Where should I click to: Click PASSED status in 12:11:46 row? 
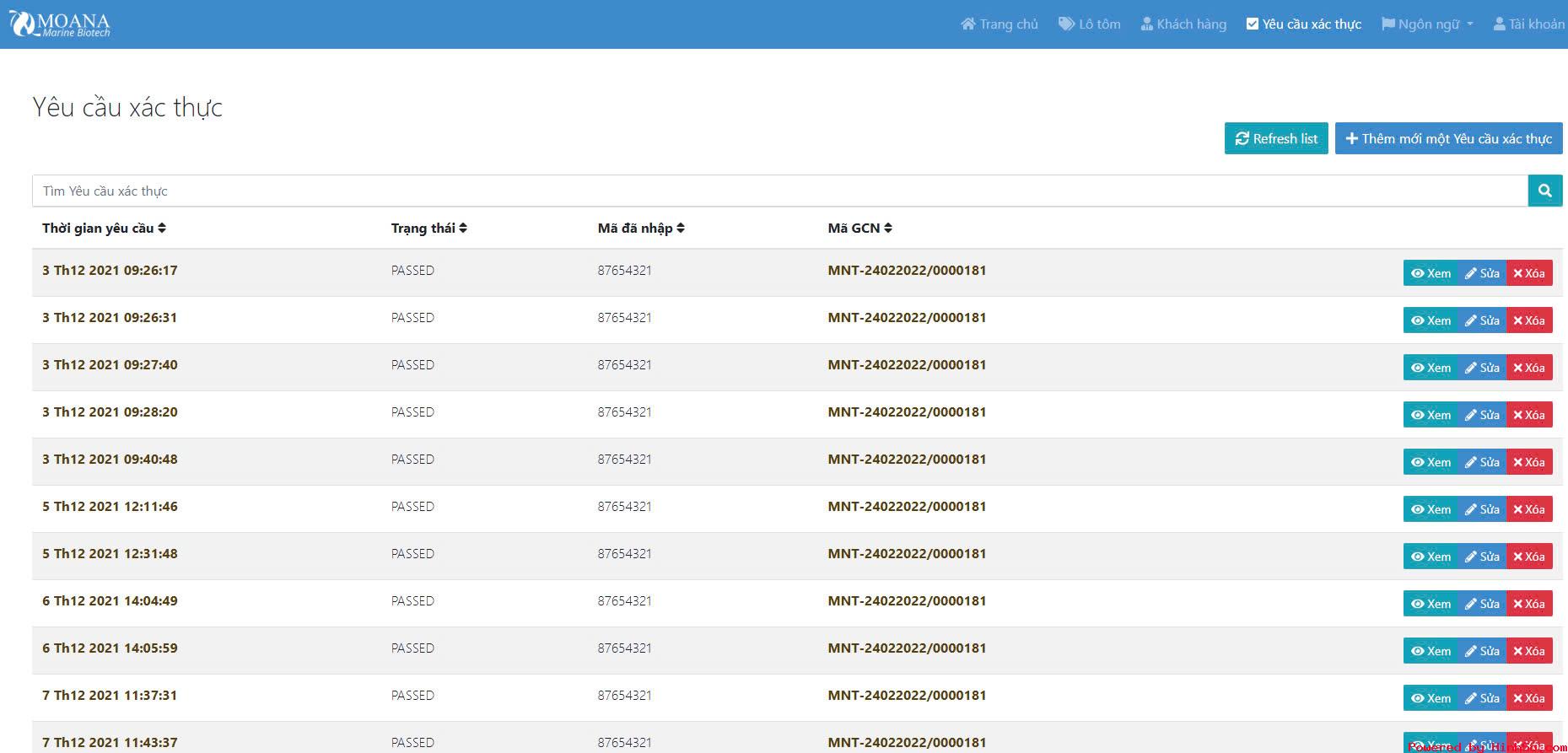click(412, 507)
